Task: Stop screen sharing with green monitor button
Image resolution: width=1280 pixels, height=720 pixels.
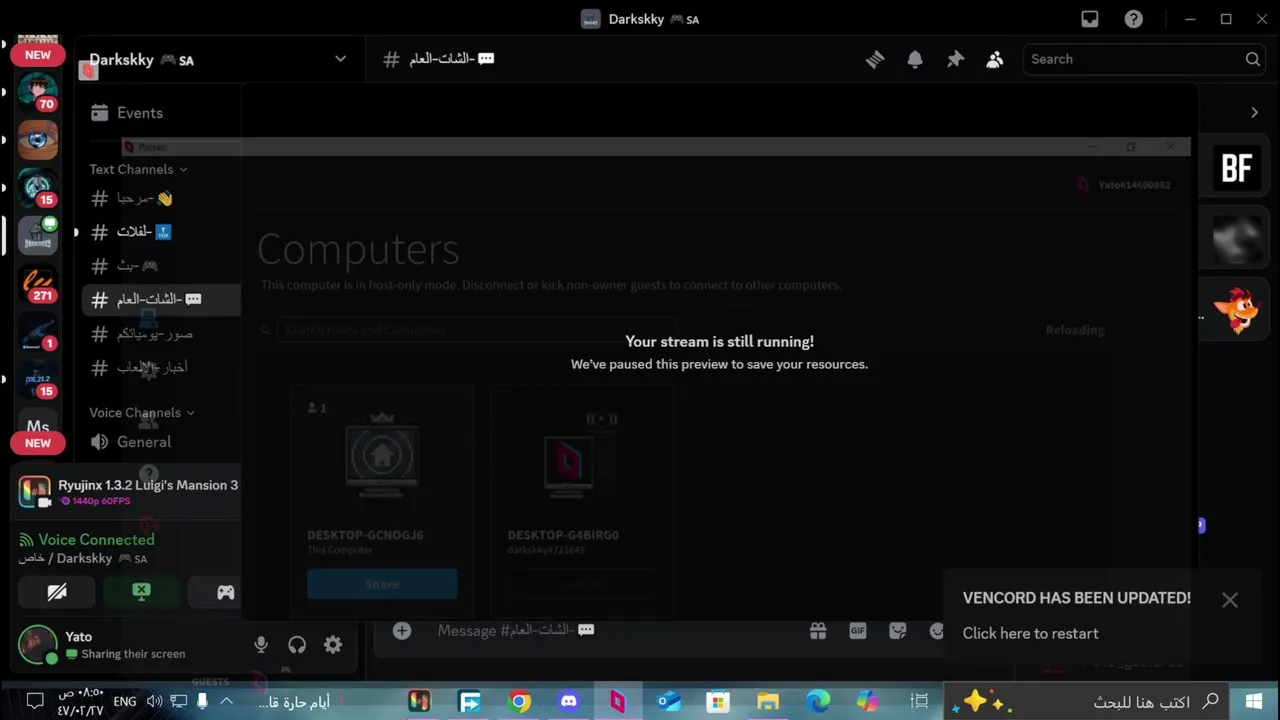Action: (141, 592)
